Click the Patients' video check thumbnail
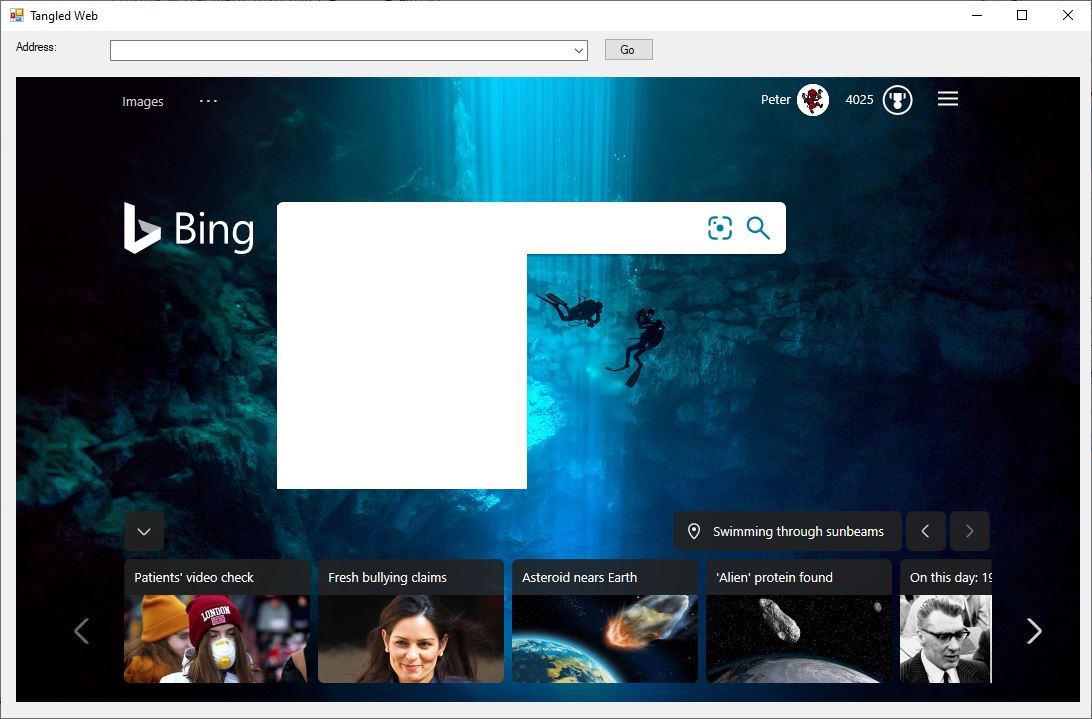This screenshot has width=1092, height=719. click(x=217, y=639)
